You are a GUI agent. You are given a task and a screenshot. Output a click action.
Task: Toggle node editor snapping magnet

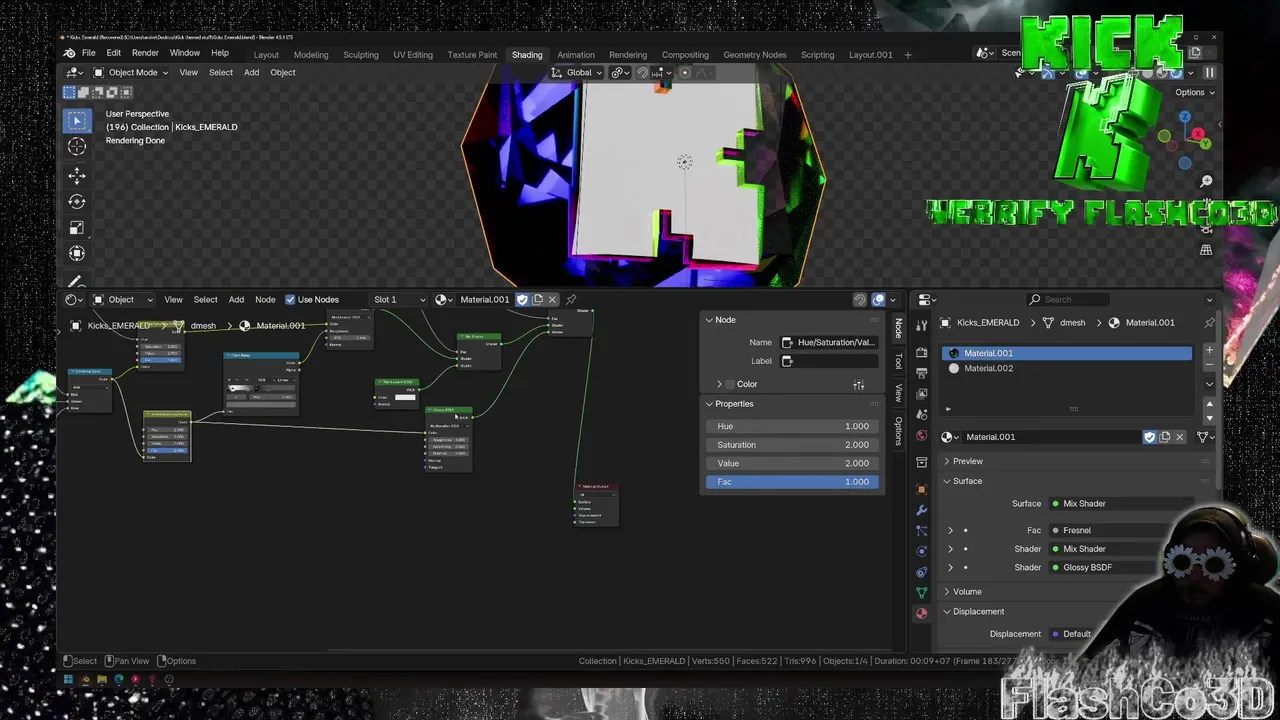click(x=859, y=299)
